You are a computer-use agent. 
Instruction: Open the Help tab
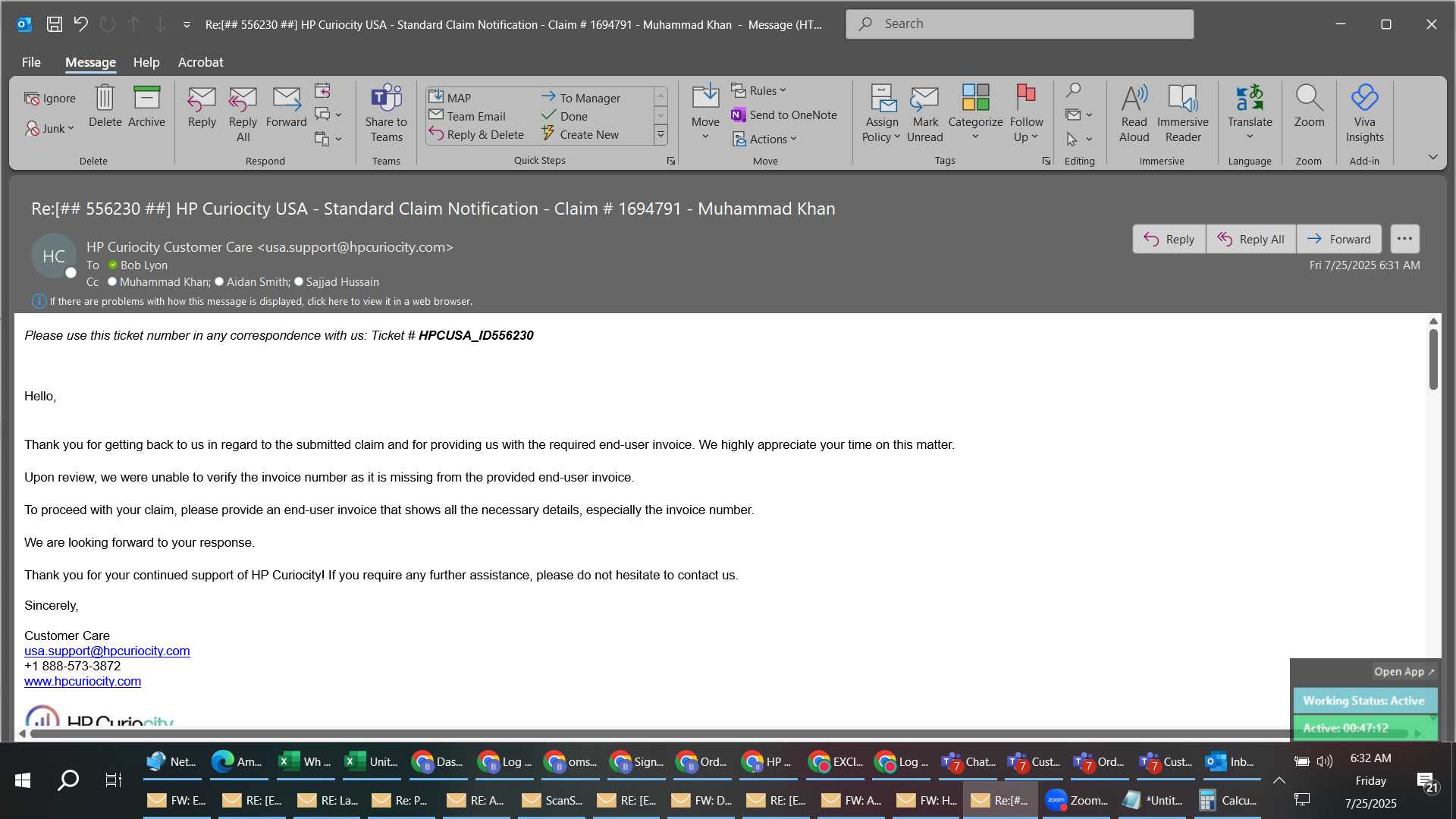pyautogui.click(x=146, y=62)
